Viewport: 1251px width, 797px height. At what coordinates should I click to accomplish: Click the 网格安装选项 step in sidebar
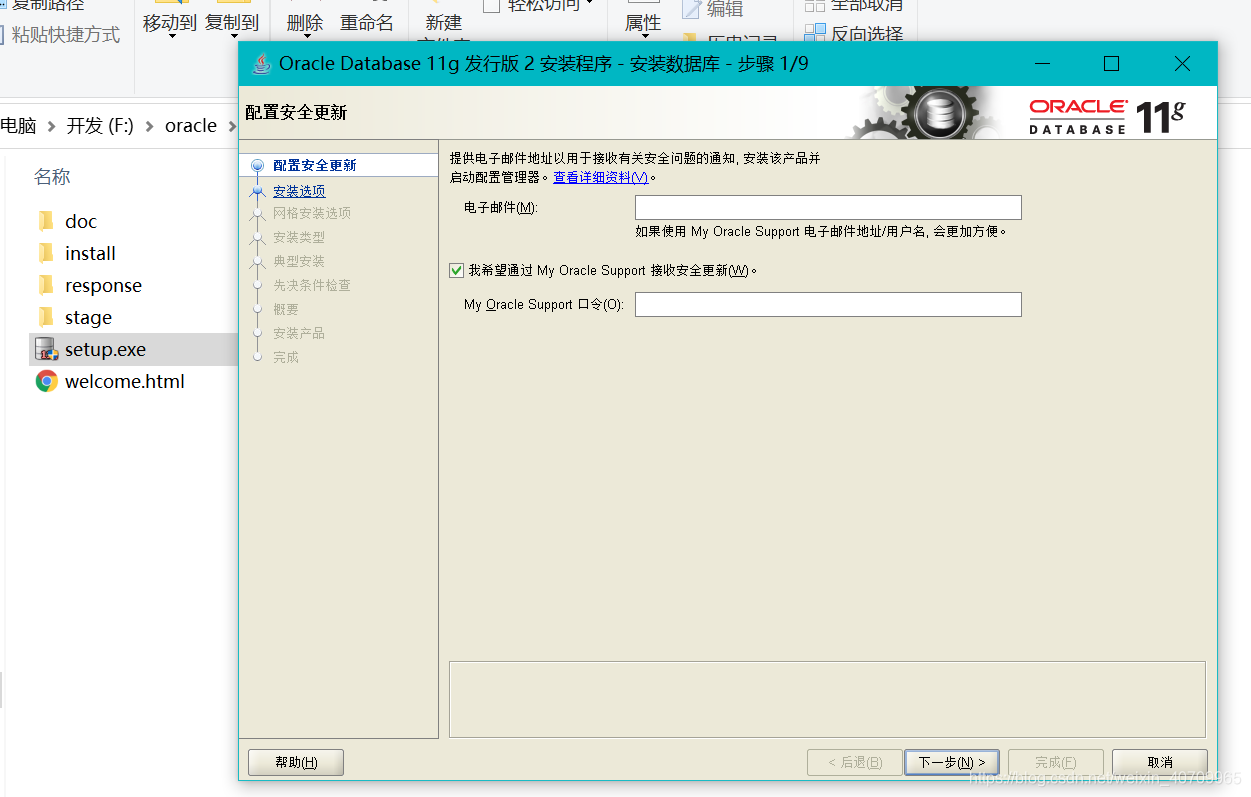312,213
